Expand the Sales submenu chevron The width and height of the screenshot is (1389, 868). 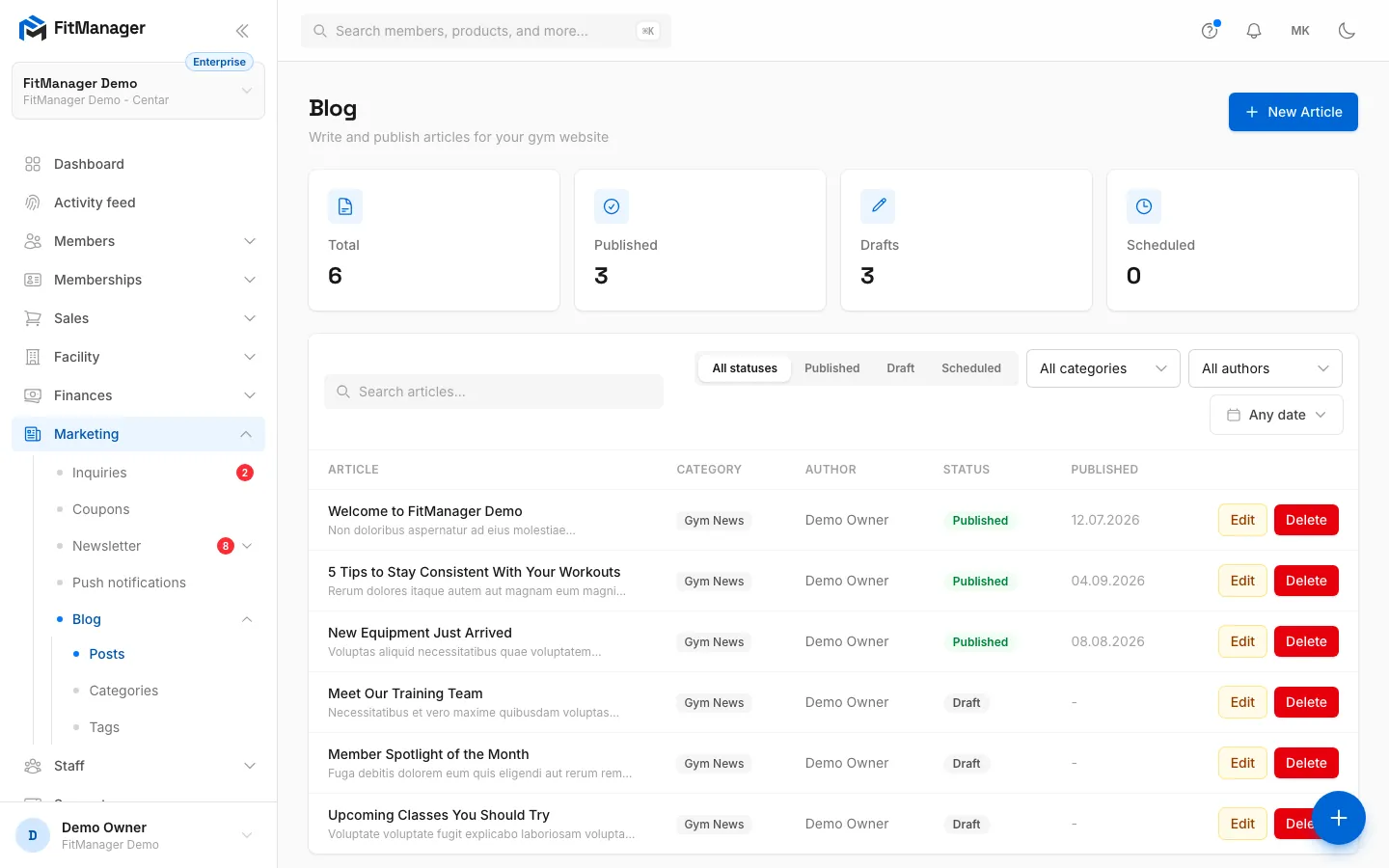tap(250, 318)
